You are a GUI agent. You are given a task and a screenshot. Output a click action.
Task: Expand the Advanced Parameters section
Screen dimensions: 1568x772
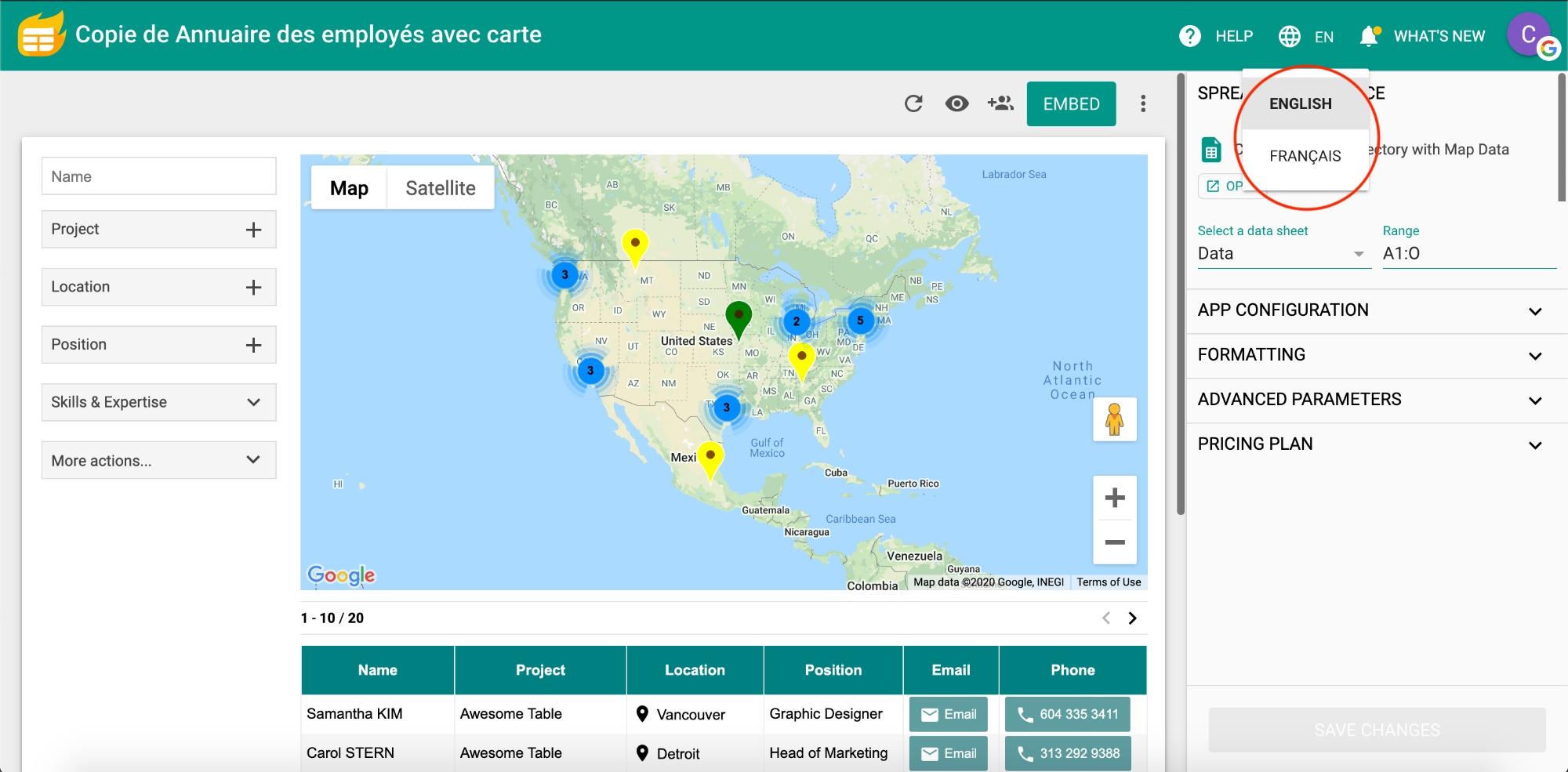(1377, 400)
